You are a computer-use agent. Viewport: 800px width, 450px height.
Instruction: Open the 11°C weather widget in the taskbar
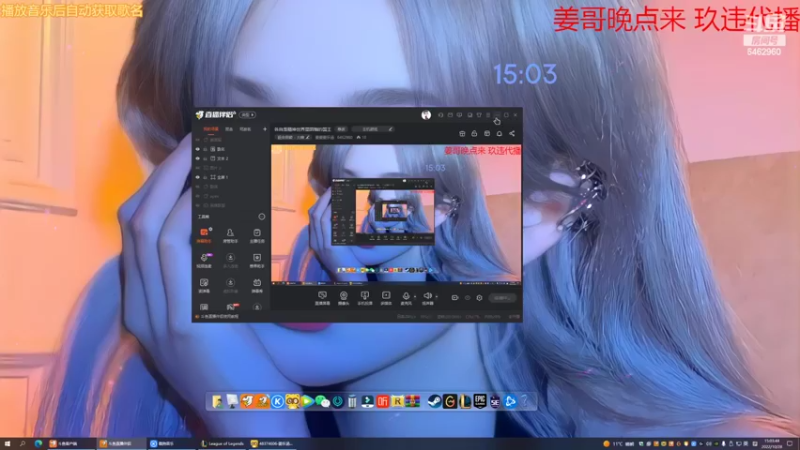point(618,444)
